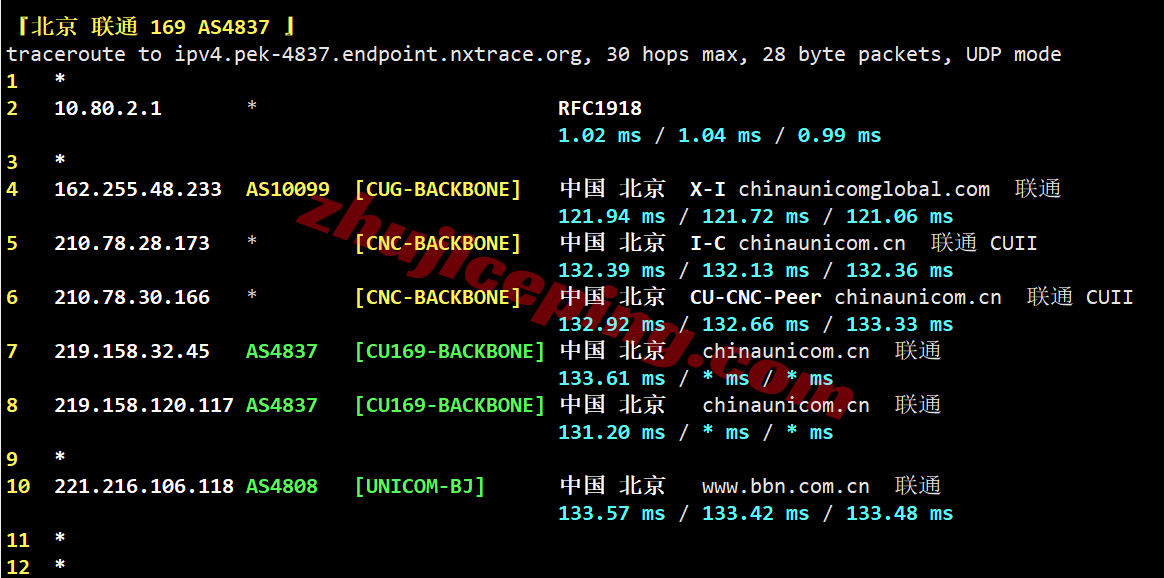Image resolution: width=1164 pixels, height=578 pixels.
Task: Click the AS4808 label on hop 10
Action: tap(281, 486)
